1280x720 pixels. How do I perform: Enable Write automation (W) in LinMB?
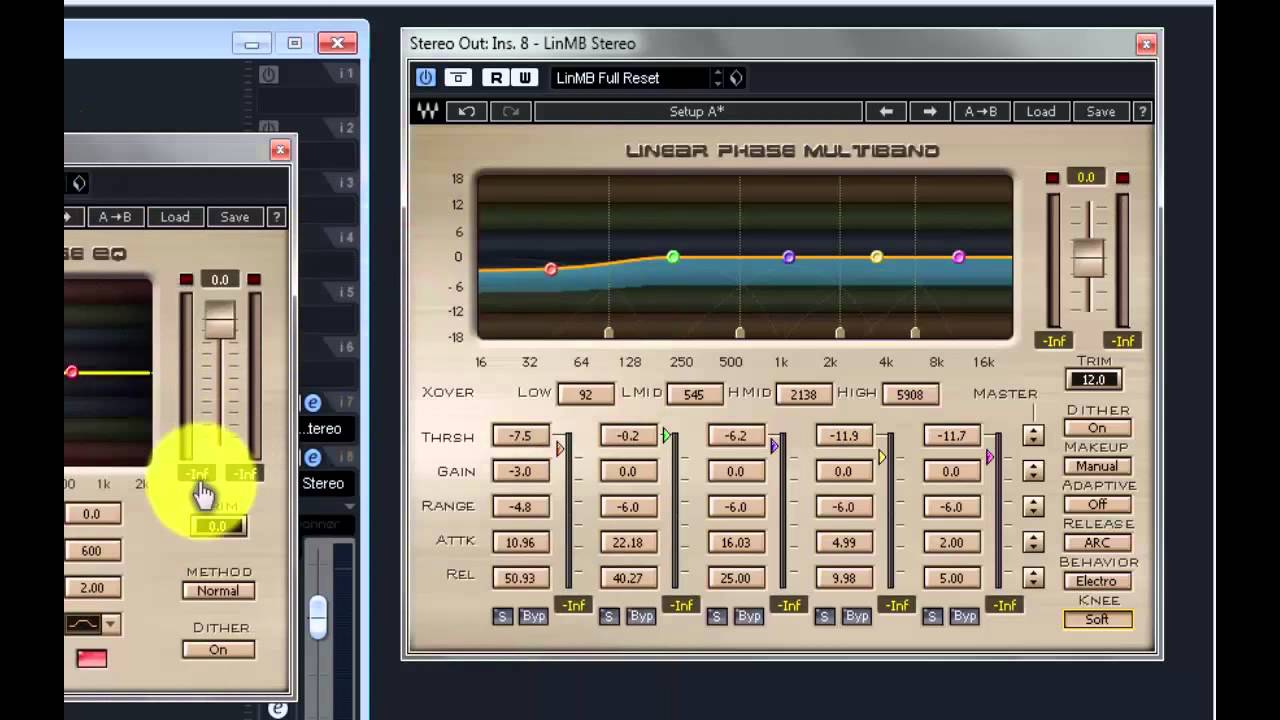point(525,77)
